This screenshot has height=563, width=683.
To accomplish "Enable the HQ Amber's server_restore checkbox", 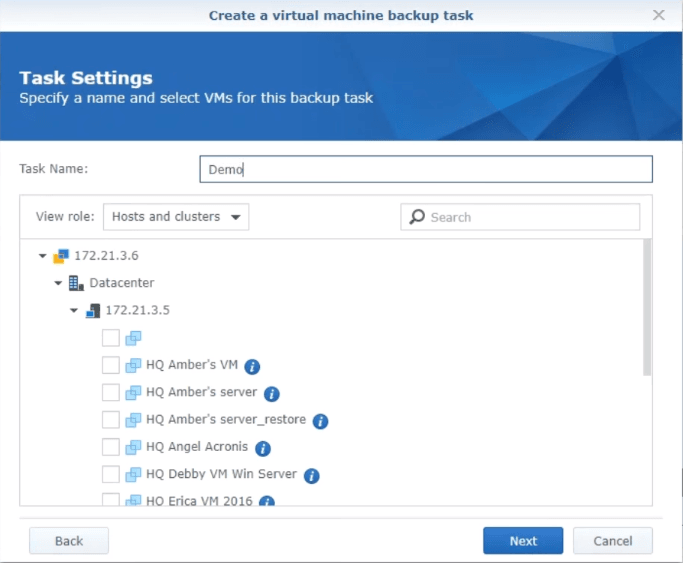I will (111, 420).
